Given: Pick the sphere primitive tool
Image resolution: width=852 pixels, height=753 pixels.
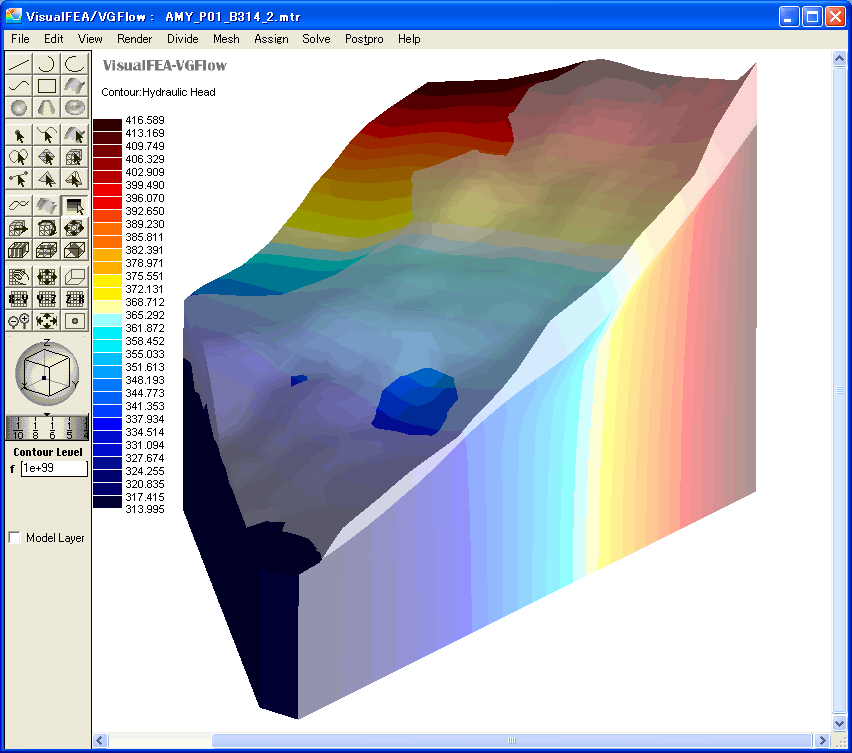Looking at the screenshot, I should [19, 107].
